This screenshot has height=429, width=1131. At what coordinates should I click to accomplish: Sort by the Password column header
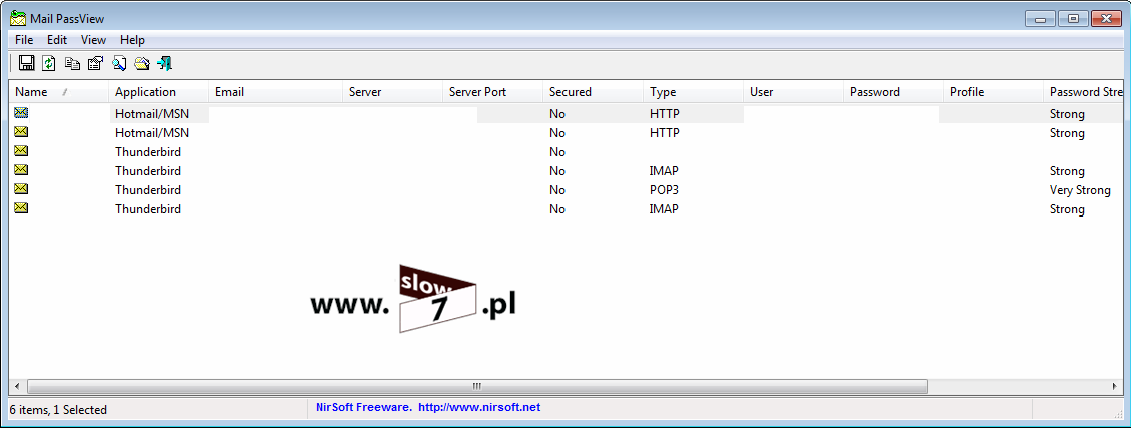[894, 92]
